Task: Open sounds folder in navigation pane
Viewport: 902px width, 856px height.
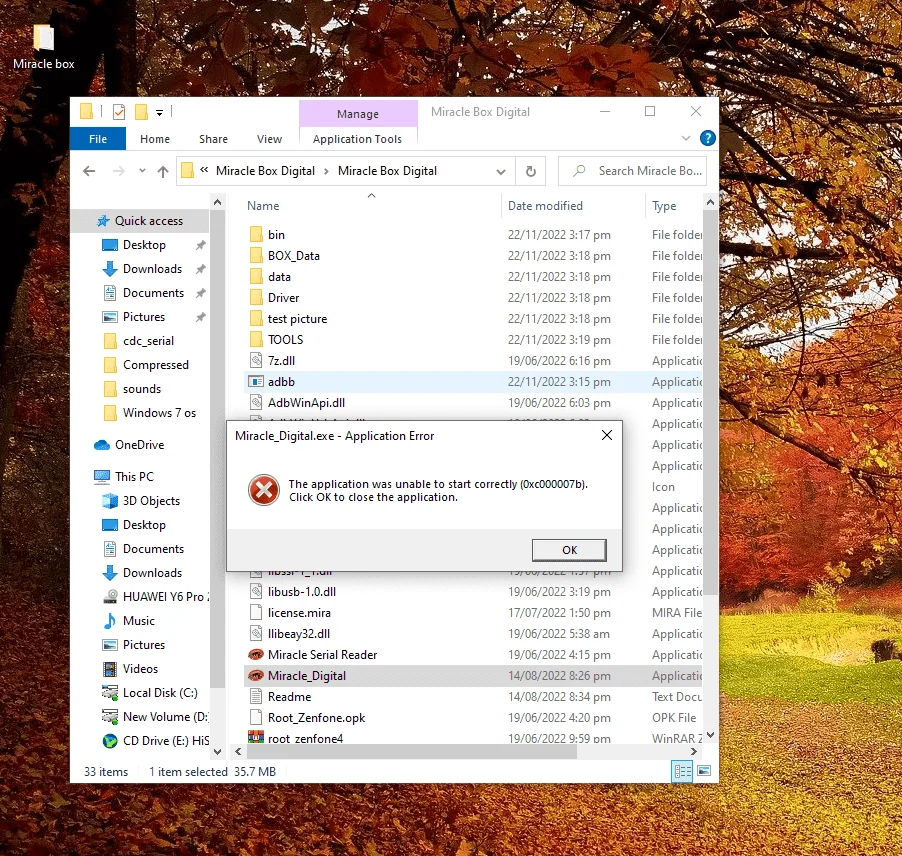Action: [142, 389]
